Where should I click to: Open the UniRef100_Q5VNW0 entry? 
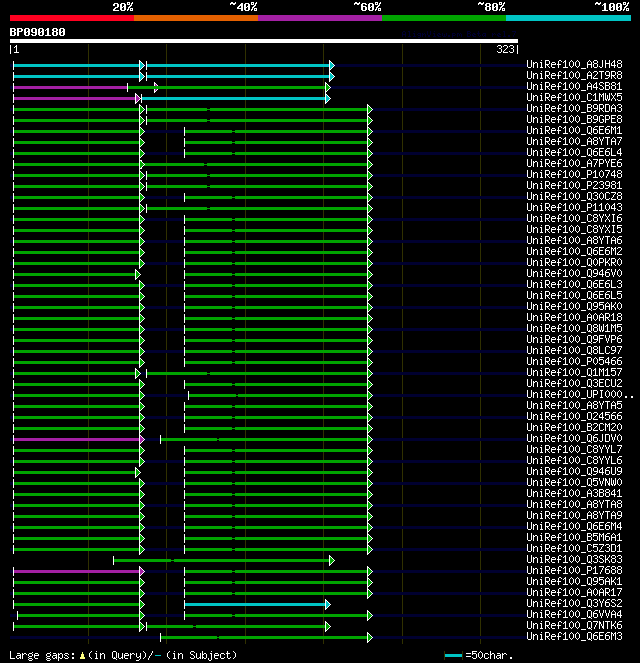coord(574,482)
